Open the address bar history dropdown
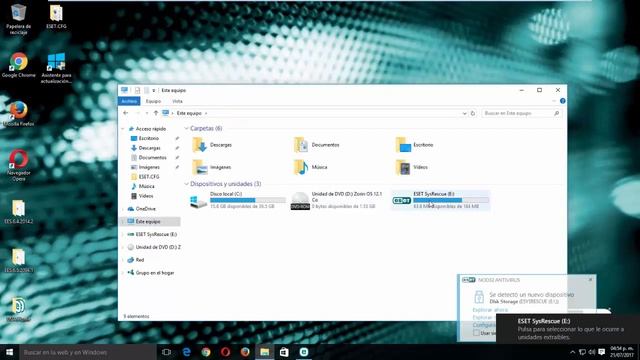This screenshot has width=640, height=360. 464,113
